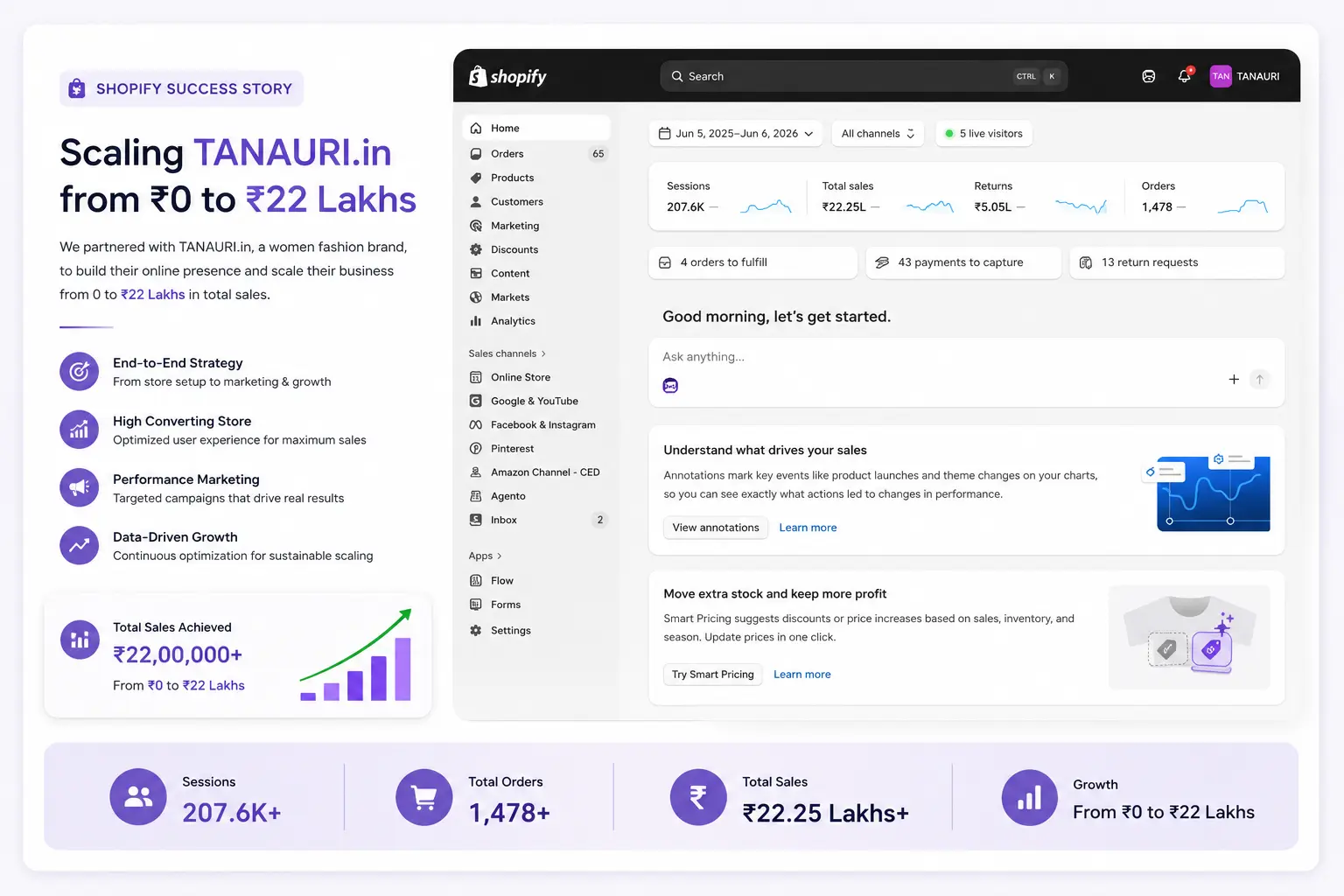
Task: Click the send arrow in Ask anything box
Action: tap(1260, 380)
